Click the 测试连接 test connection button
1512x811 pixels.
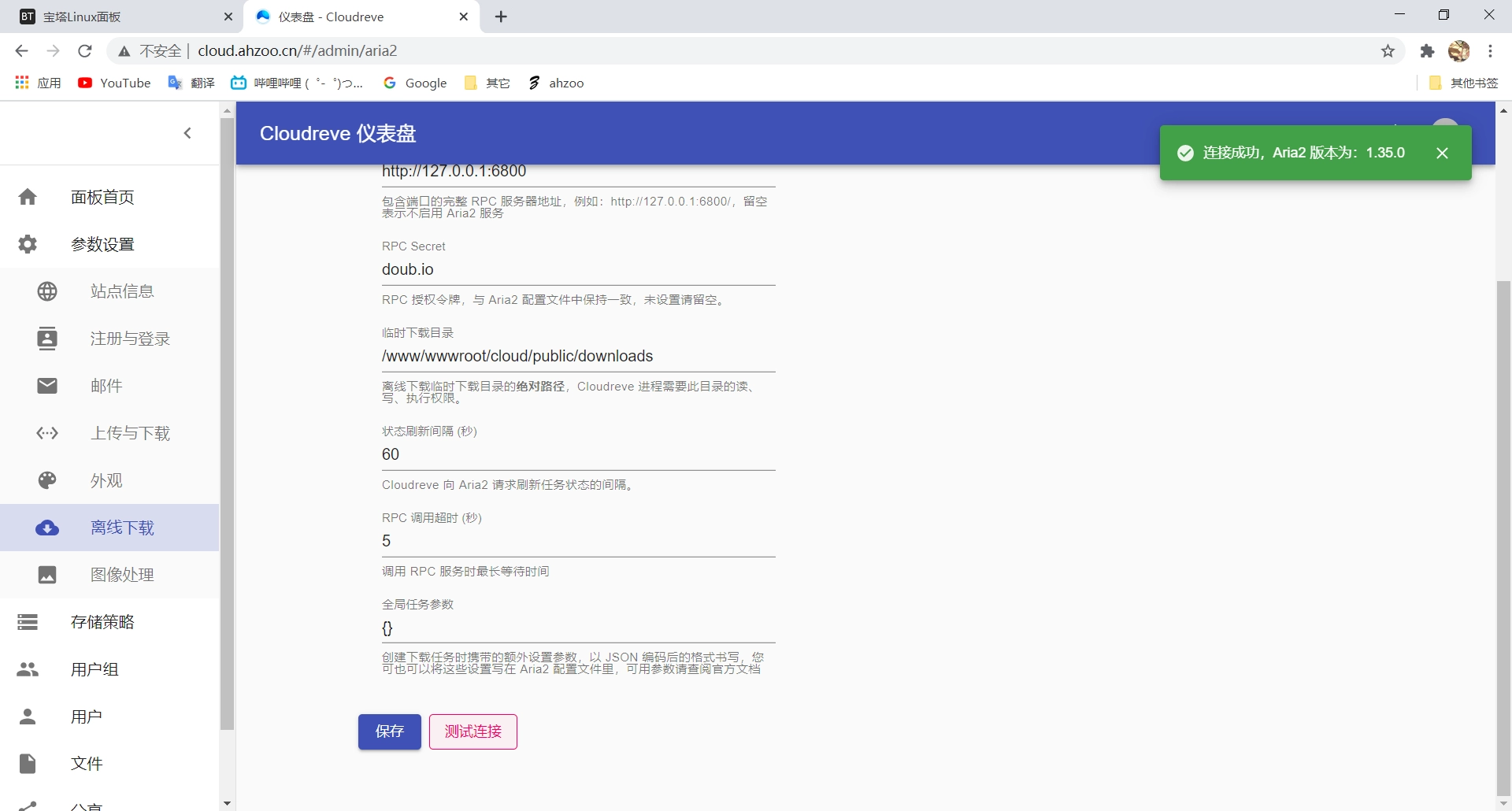coord(472,731)
